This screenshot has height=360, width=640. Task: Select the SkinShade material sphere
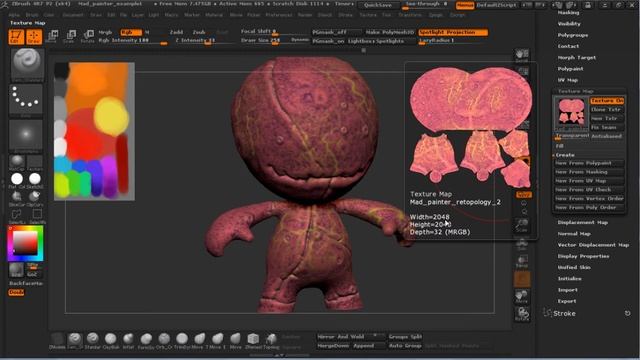click(x=35, y=180)
